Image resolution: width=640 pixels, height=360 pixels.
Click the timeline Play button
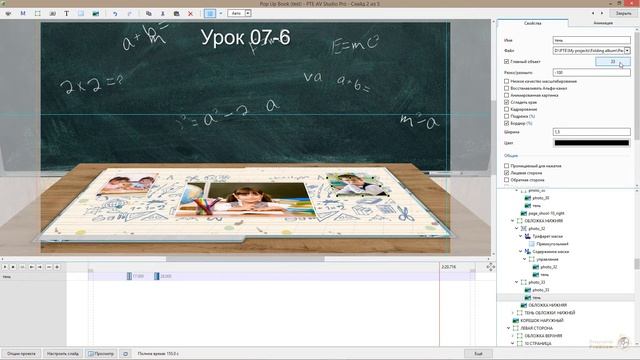click(5, 267)
